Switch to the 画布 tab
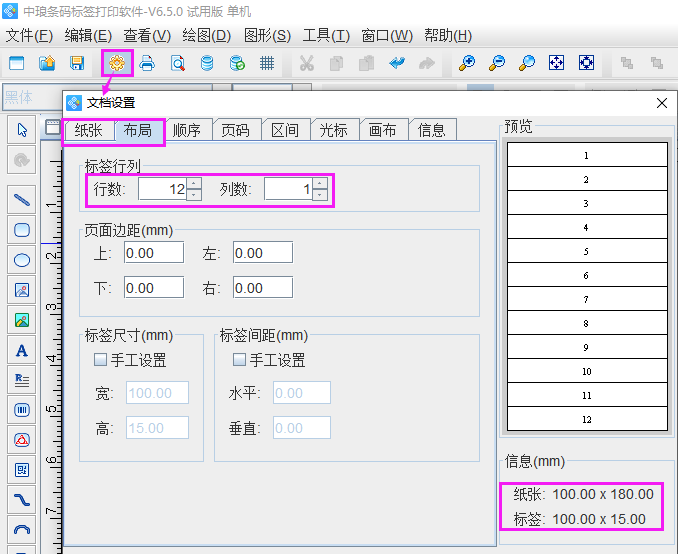Image resolution: width=678 pixels, height=554 pixels. coord(382,130)
